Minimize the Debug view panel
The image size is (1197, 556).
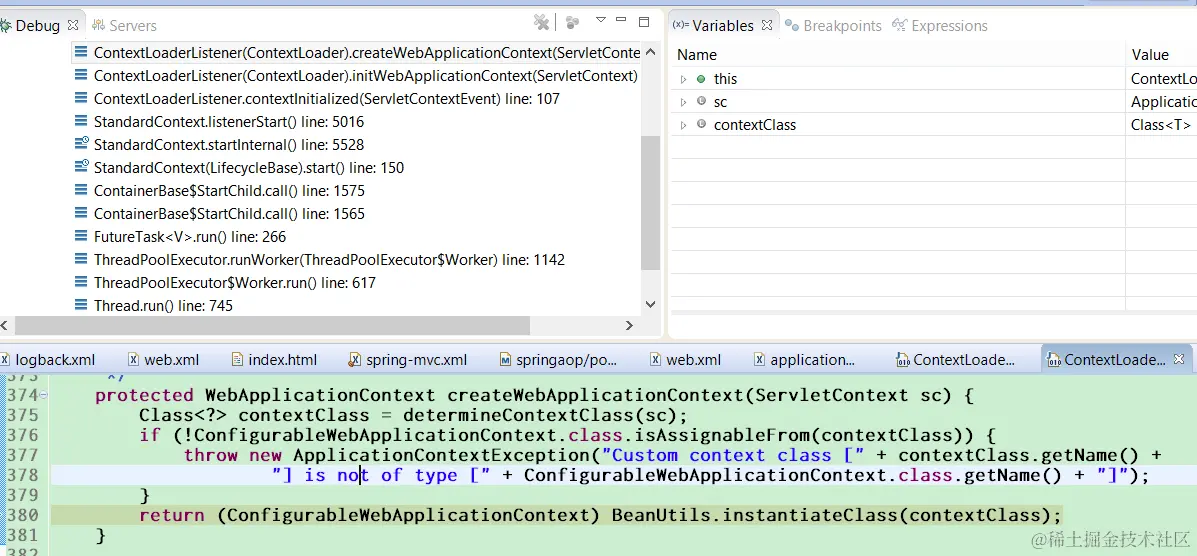621,21
